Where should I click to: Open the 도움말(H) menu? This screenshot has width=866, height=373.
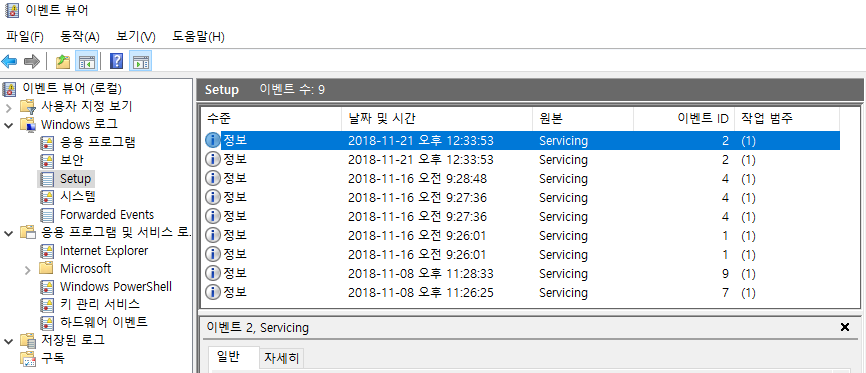pos(198,37)
